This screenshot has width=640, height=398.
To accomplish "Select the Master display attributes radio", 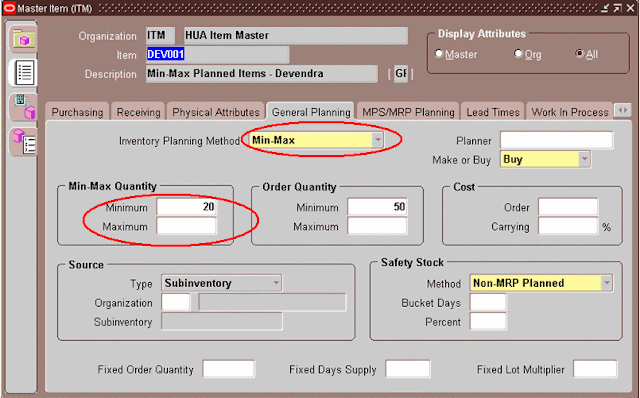I will pyautogui.click(x=439, y=53).
